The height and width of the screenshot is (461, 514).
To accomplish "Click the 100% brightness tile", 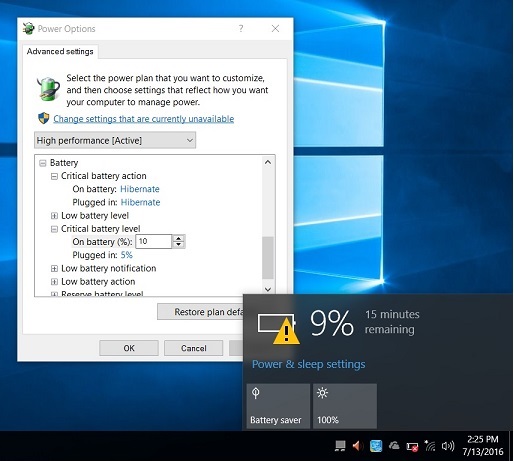I will pos(345,406).
